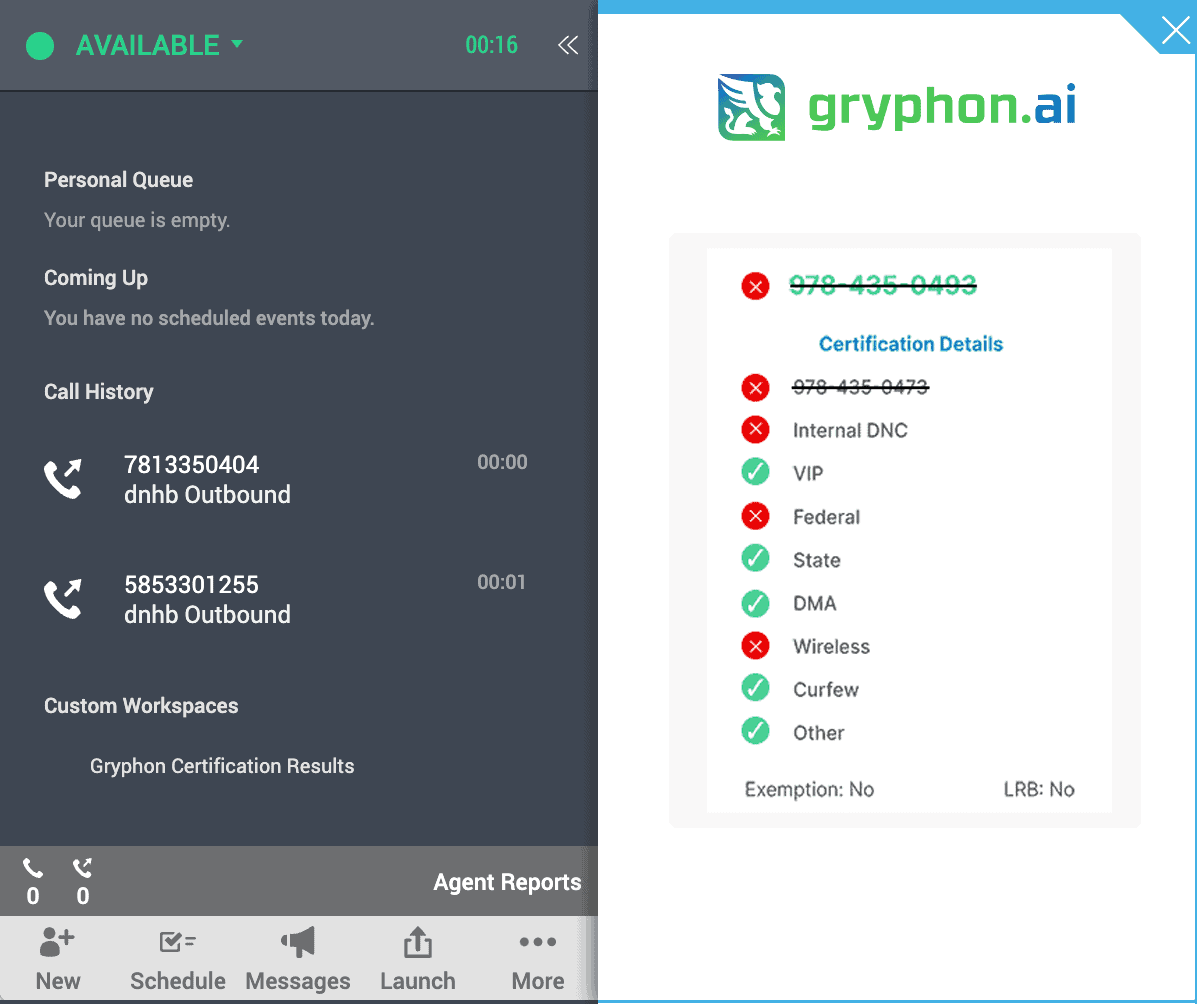Select call history number 5853301255
The image size is (1197, 1004).
tap(192, 584)
